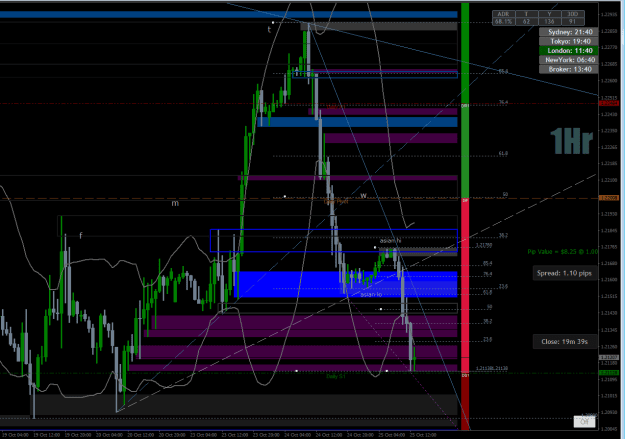Click the Off button on the chart
This screenshot has width=625, height=439.
[584, 421]
